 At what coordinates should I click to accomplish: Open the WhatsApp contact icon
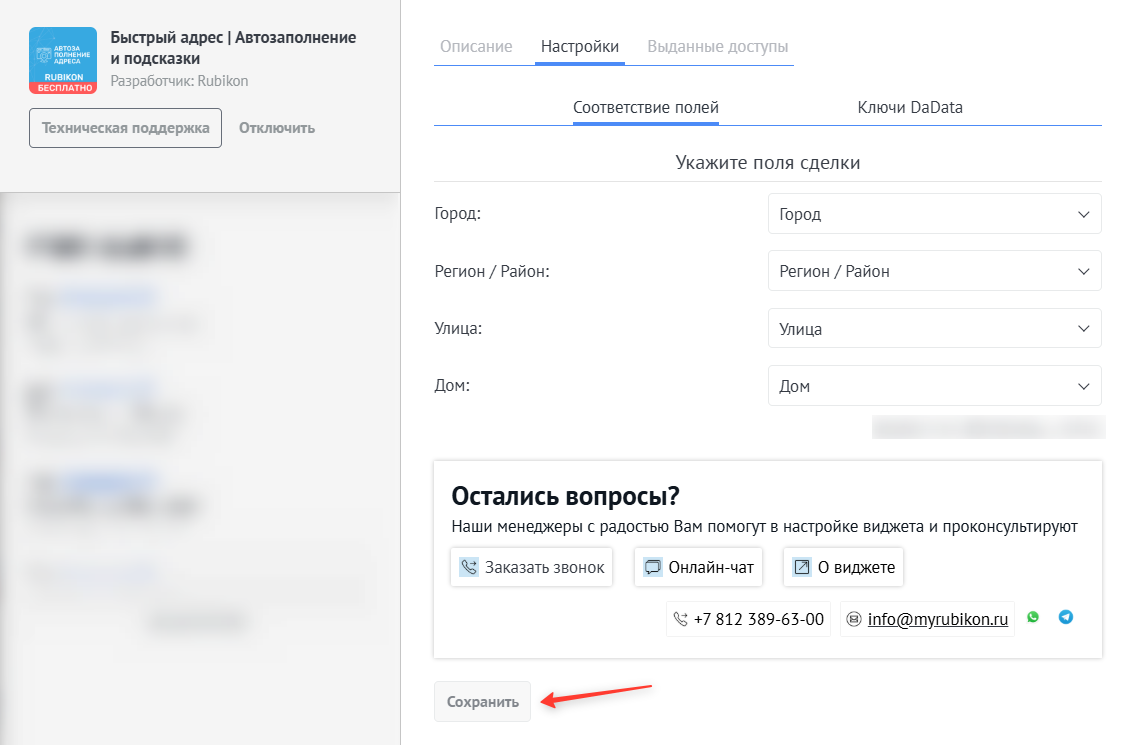(1033, 617)
